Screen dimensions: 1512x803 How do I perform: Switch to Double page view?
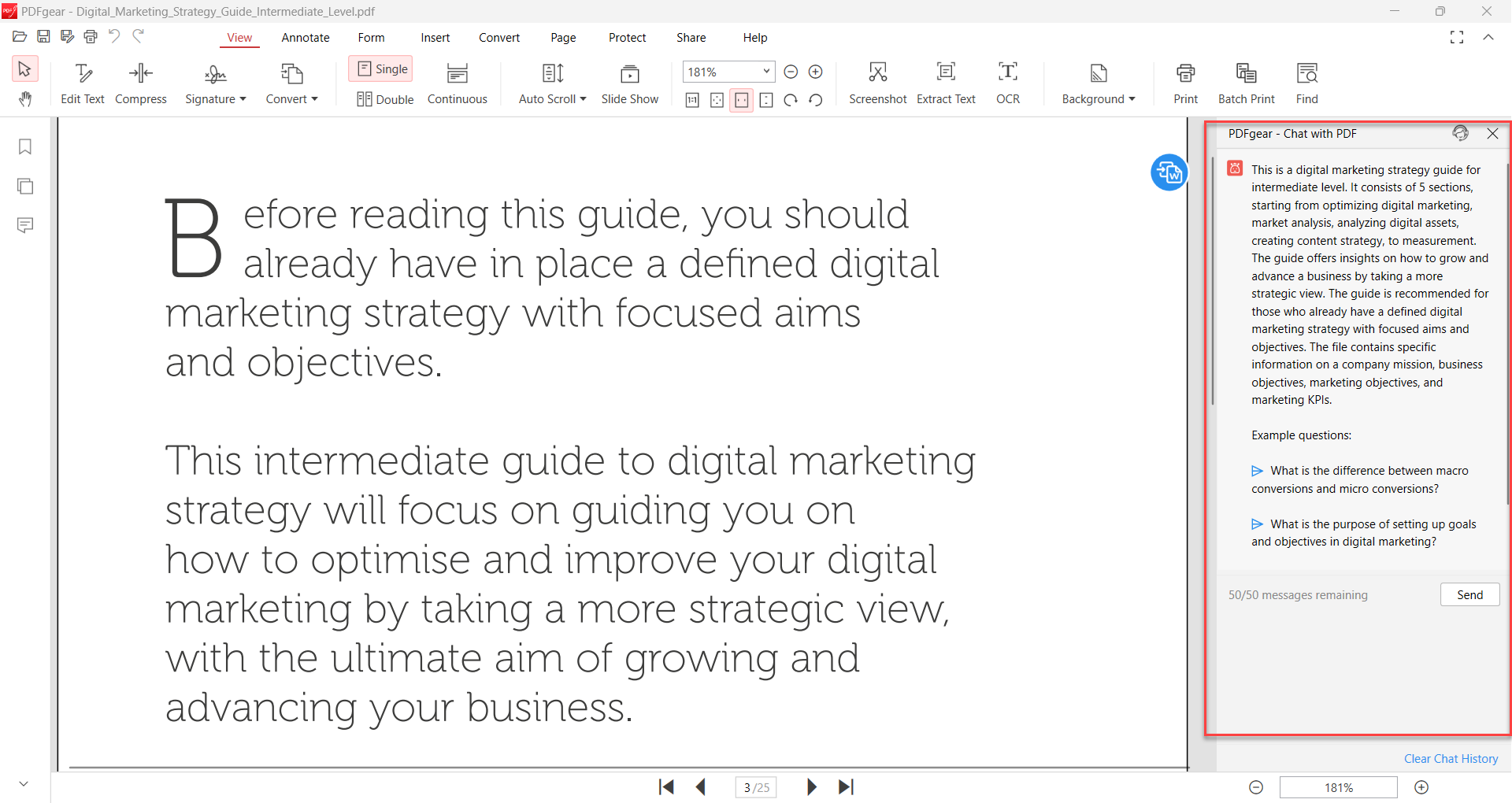coord(385,99)
